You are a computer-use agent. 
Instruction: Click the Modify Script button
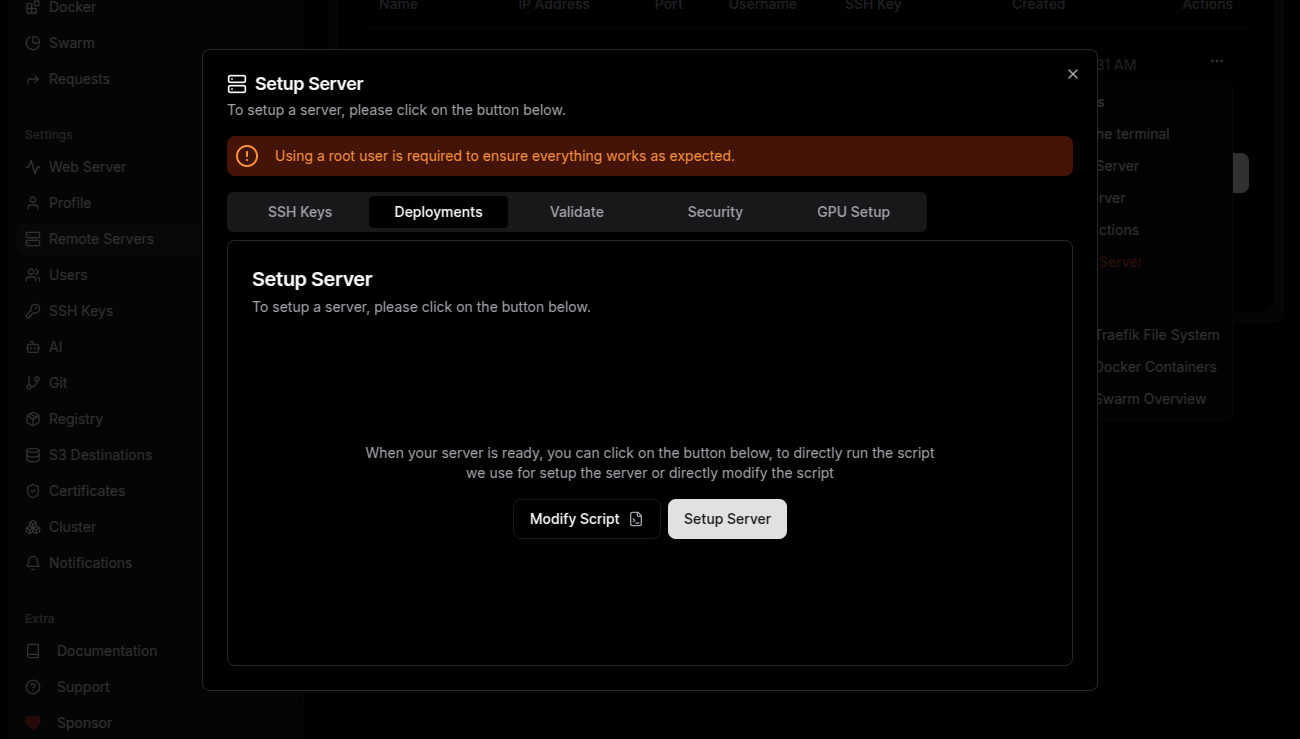pyautogui.click(x=586, y=518)
